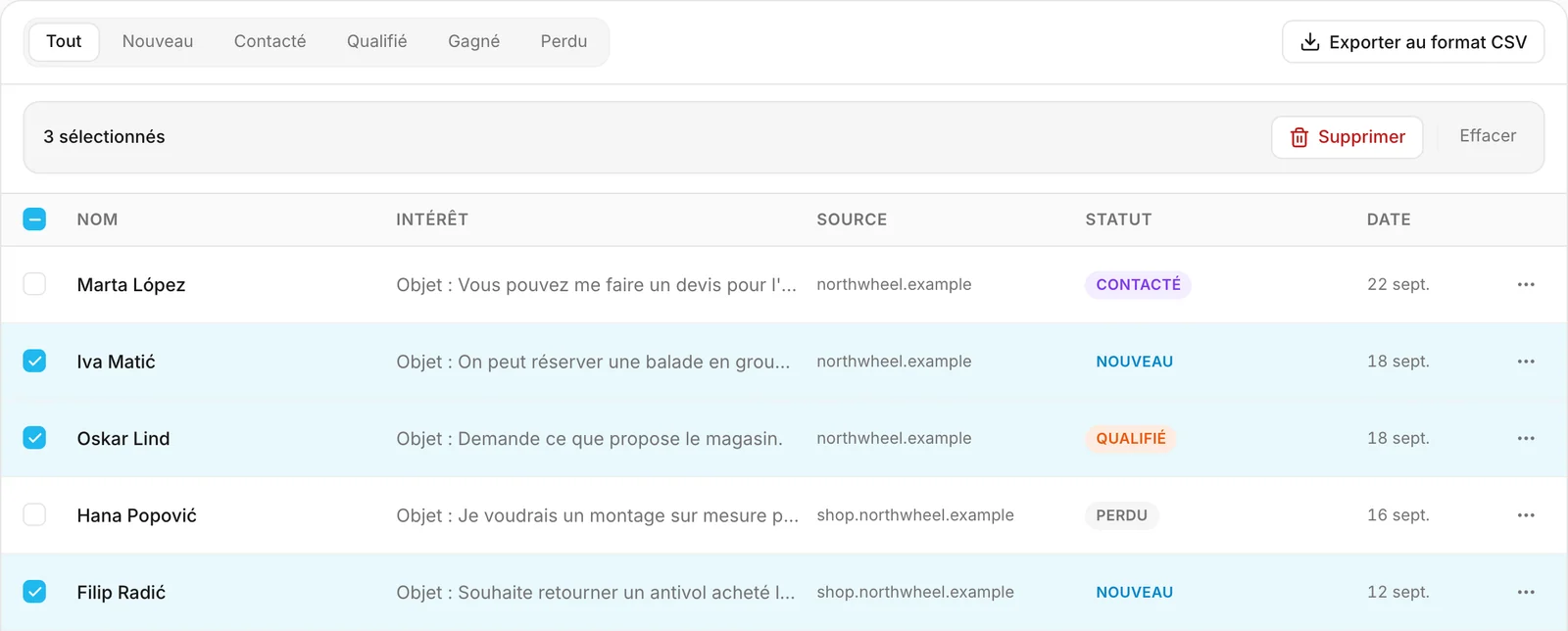The image size is (1568, 631).
Task: Click shop.northwheel.example in Hana Popović's row
Action: point(915,515)
